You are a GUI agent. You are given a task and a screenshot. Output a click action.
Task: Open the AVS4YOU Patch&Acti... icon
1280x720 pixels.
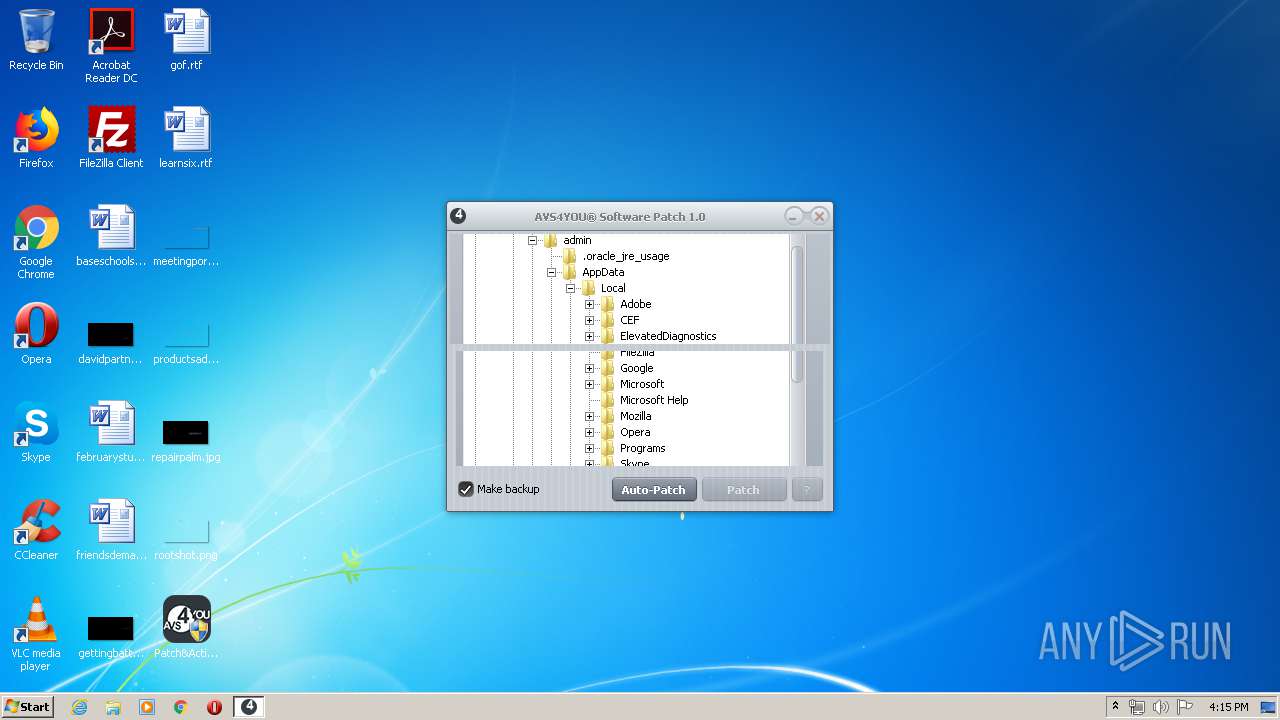tap(186, 628)
